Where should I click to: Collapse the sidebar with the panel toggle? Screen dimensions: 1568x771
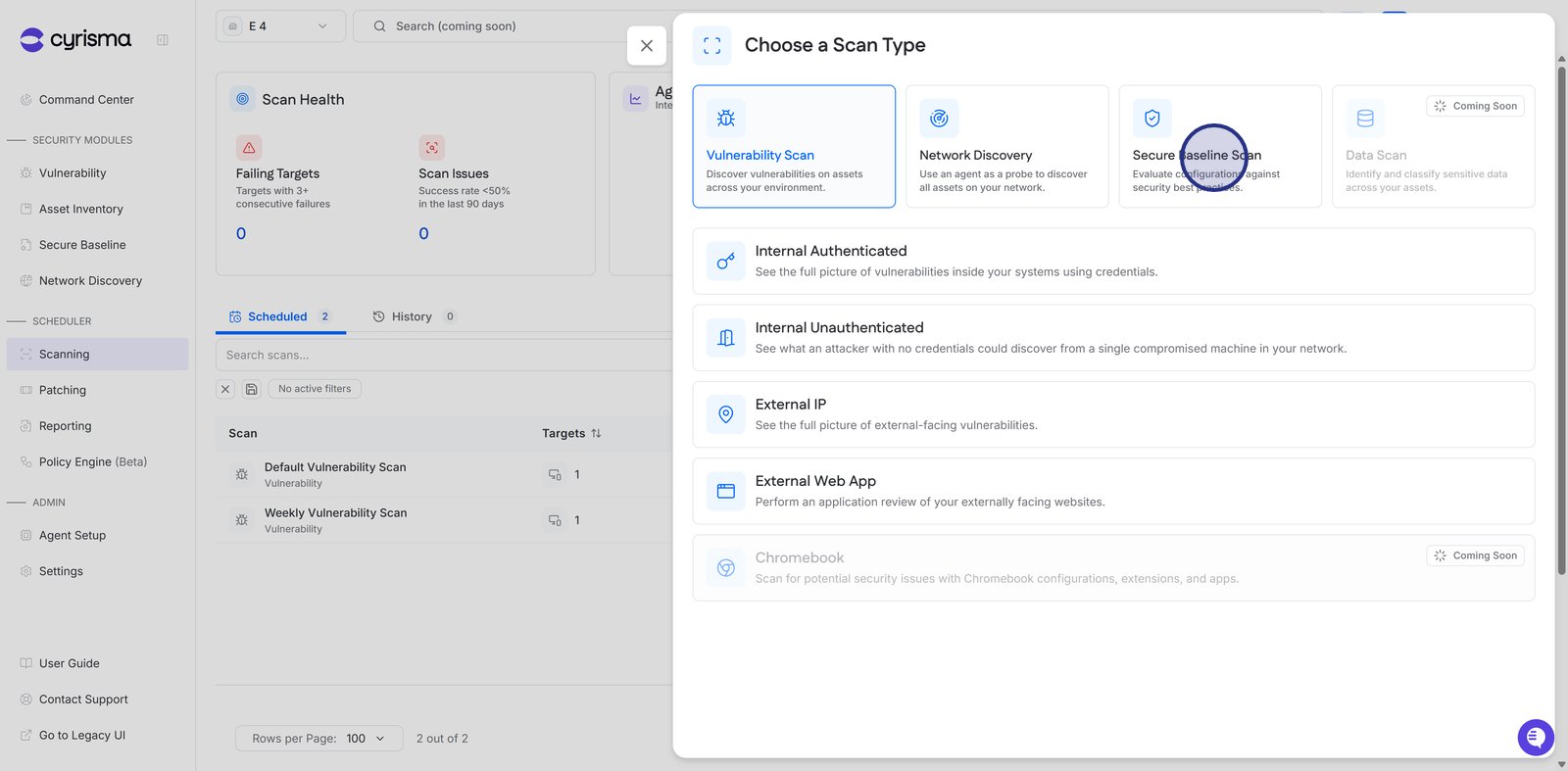pos(163,40)
